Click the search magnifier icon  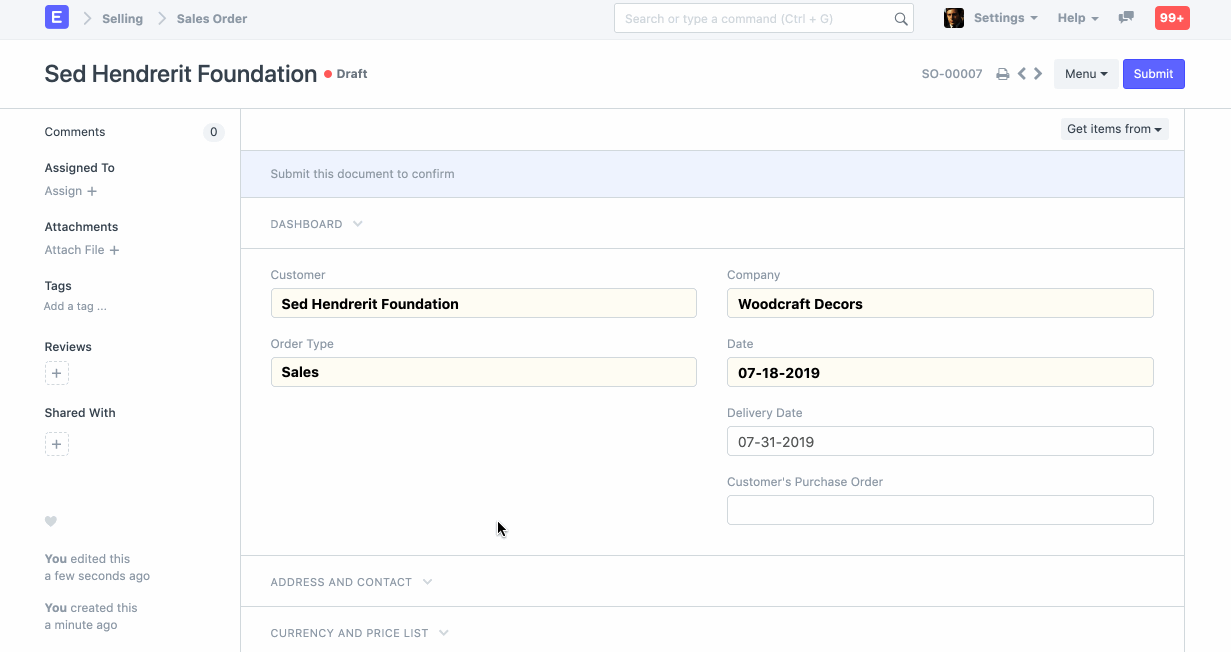tap(900, 18)
